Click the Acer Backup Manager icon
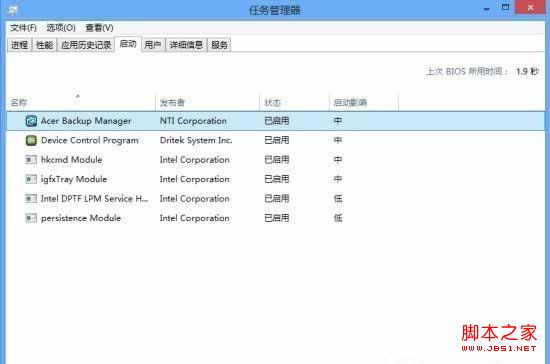The height and width of the screenshot is (364, 550). coord(31,121)
